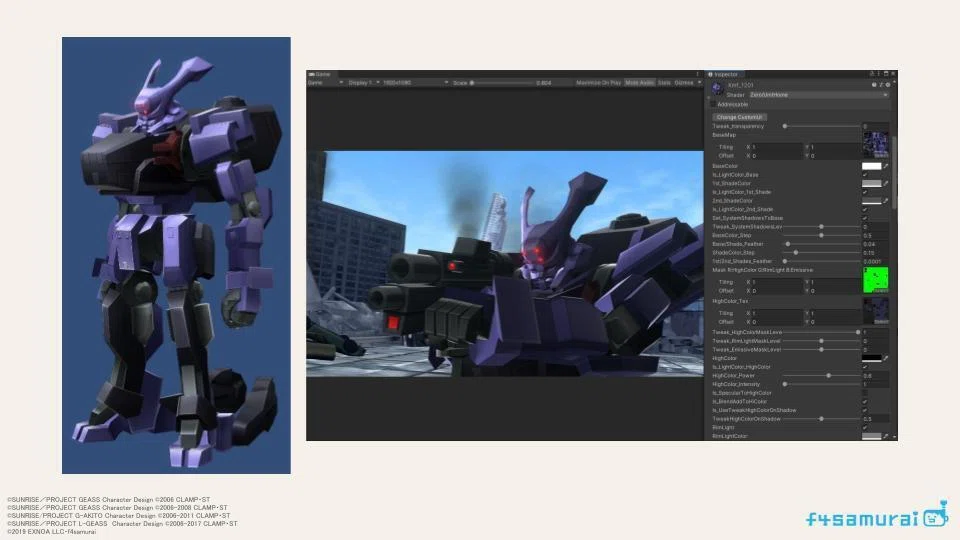The width and height of the screenshot is (960, 540).
Task: Click the BaseColor white color swatch
Action: tap(871, 166)
